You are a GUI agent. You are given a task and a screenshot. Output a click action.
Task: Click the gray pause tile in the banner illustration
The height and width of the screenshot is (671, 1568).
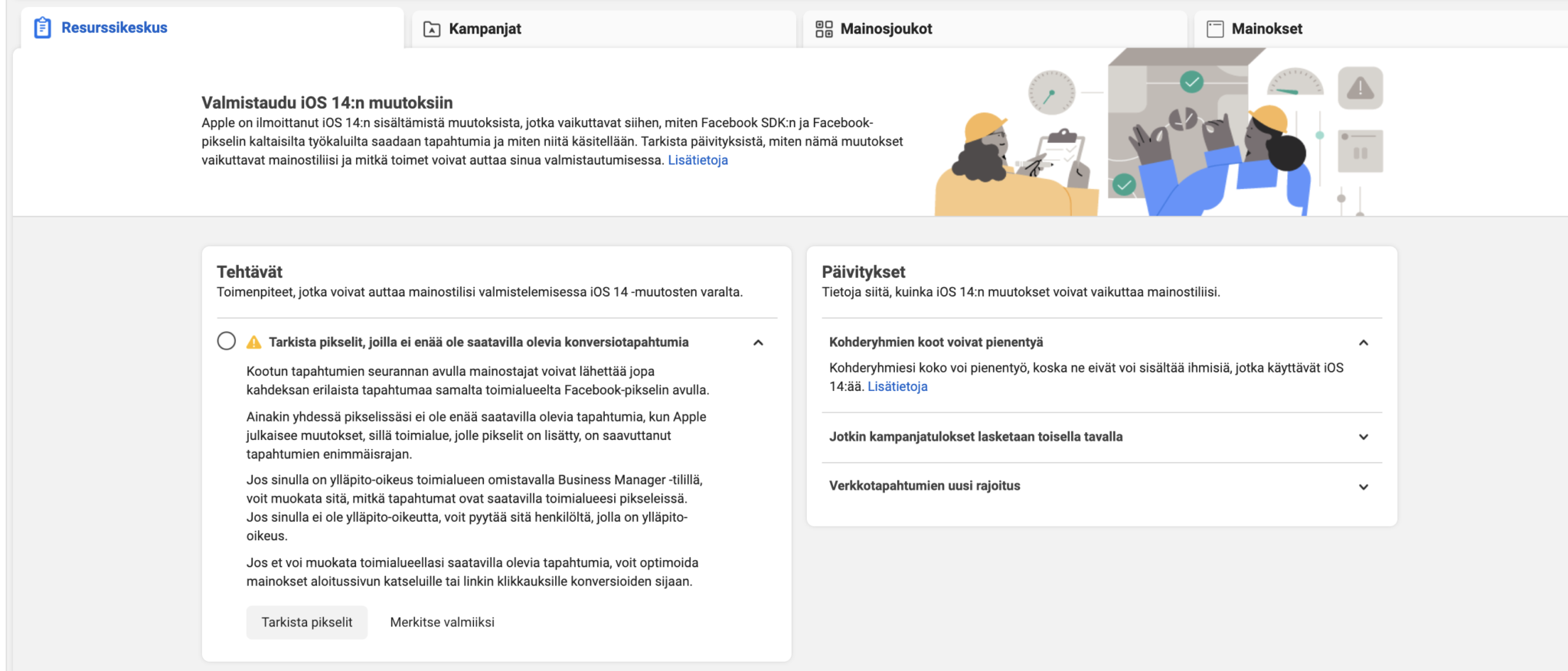pos(1360,151)
